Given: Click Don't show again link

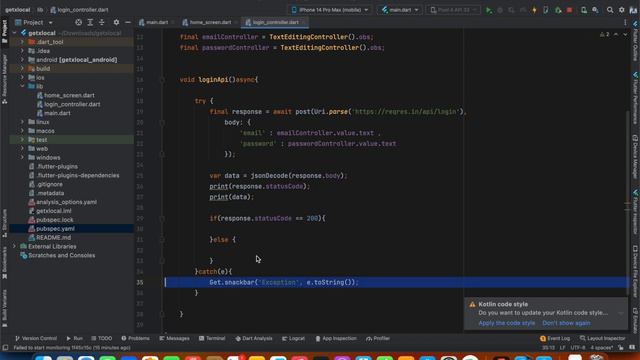Looking at the screenshot, I should click(x=566, y=323).
